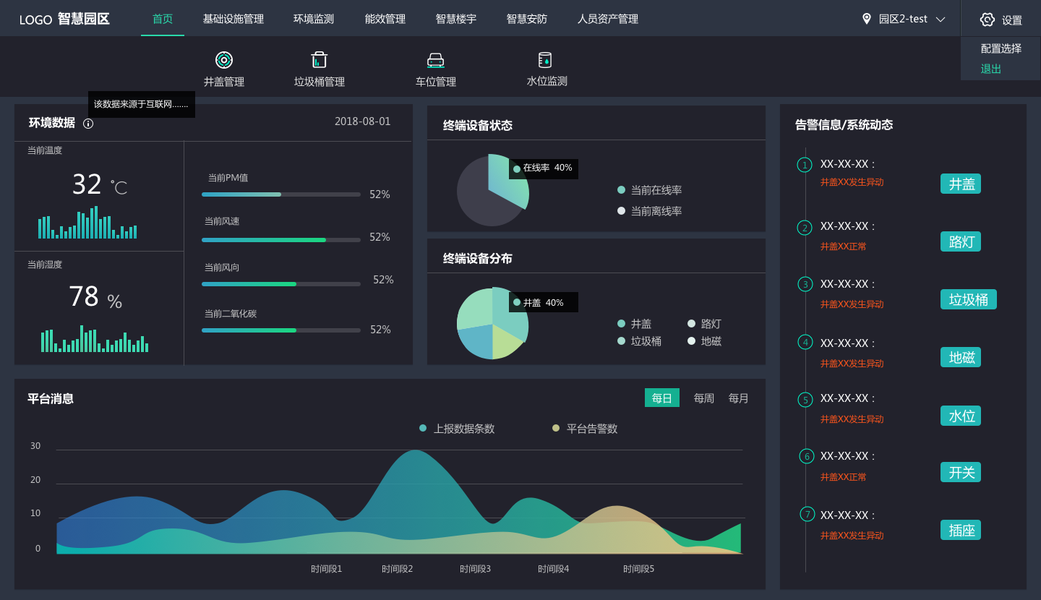Open the 车位管理 parking icon
1041x600 pixels.
[436, 60]
